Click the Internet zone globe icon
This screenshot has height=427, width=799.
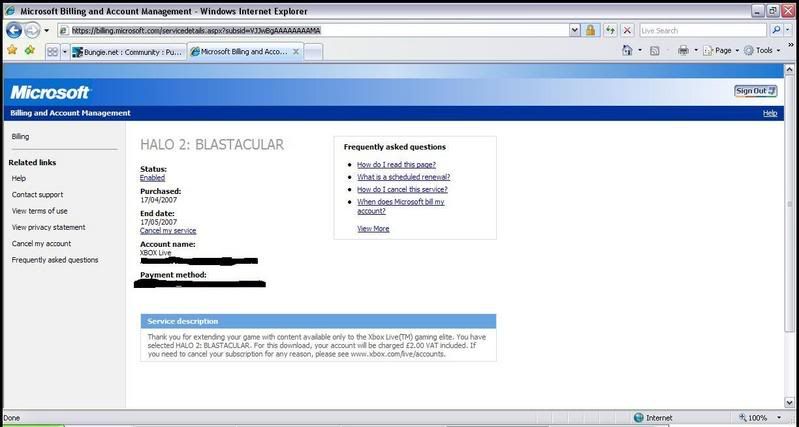pos(638,418)
